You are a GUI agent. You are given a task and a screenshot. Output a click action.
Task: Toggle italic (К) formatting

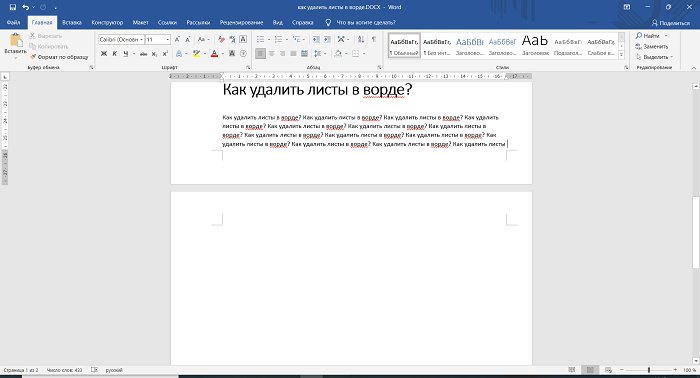coord(115,54)
